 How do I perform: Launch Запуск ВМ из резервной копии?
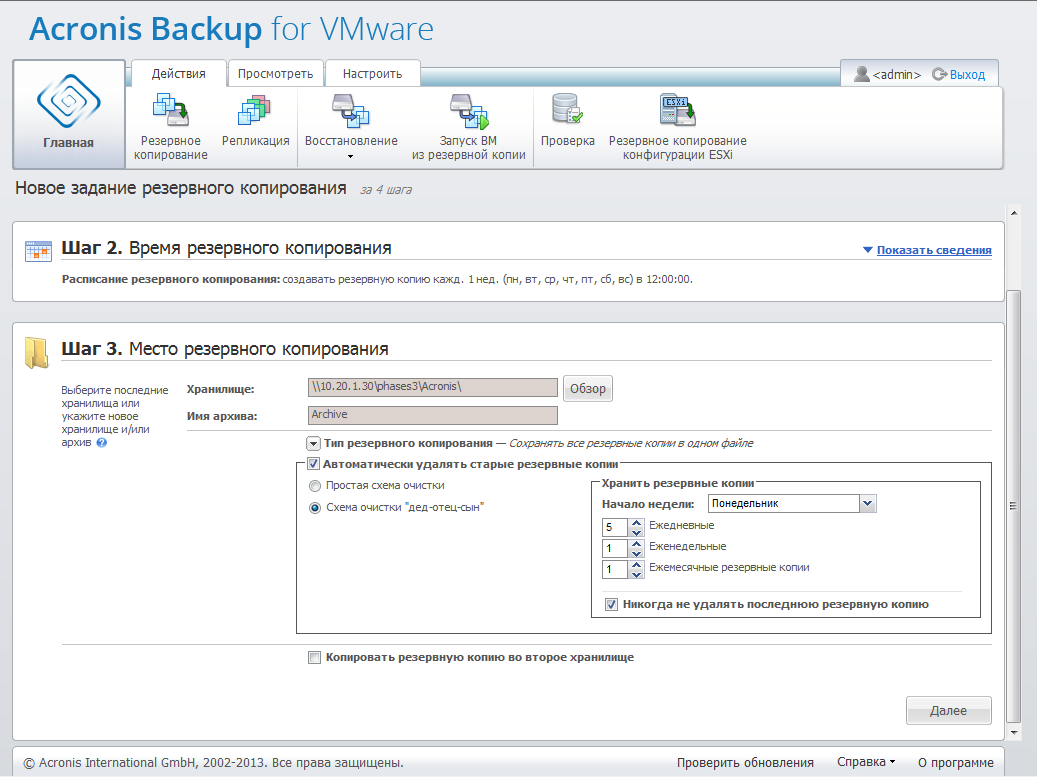[x=468, y=127]
